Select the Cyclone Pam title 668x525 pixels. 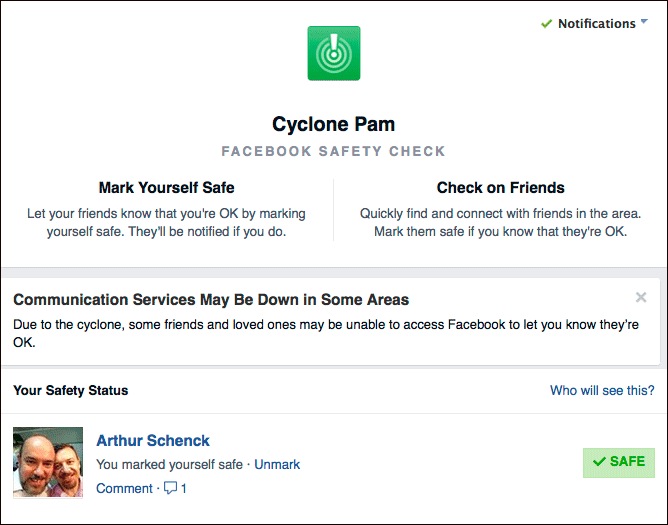[x=334, y=125]
